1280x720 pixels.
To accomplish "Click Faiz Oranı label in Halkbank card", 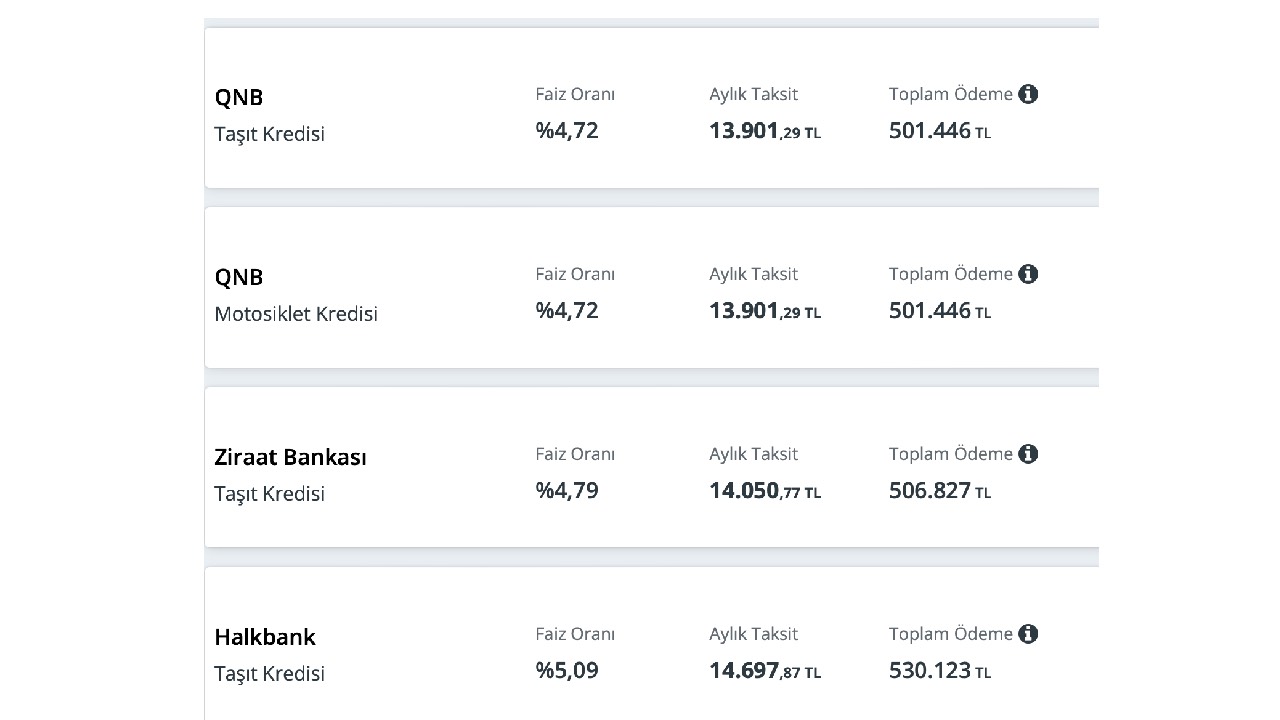I will [575, 634].
